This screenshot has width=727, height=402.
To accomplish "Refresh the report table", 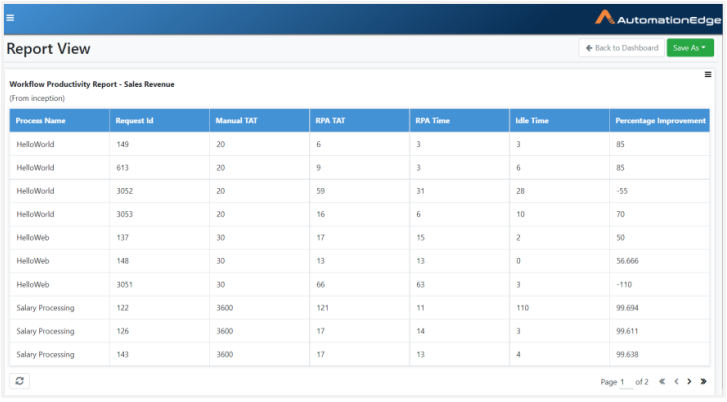I will click(x=21, y=381).
